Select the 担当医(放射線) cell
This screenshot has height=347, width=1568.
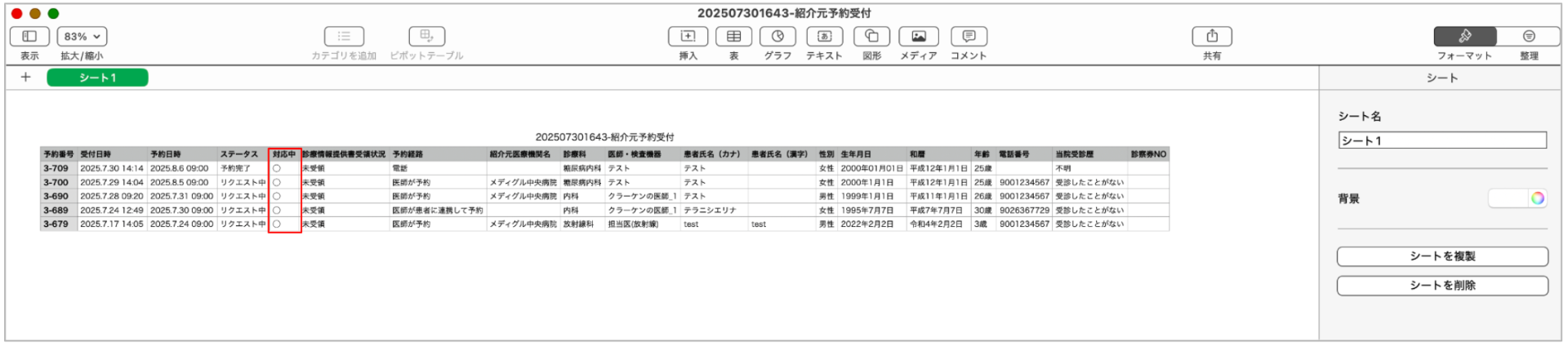643,224
